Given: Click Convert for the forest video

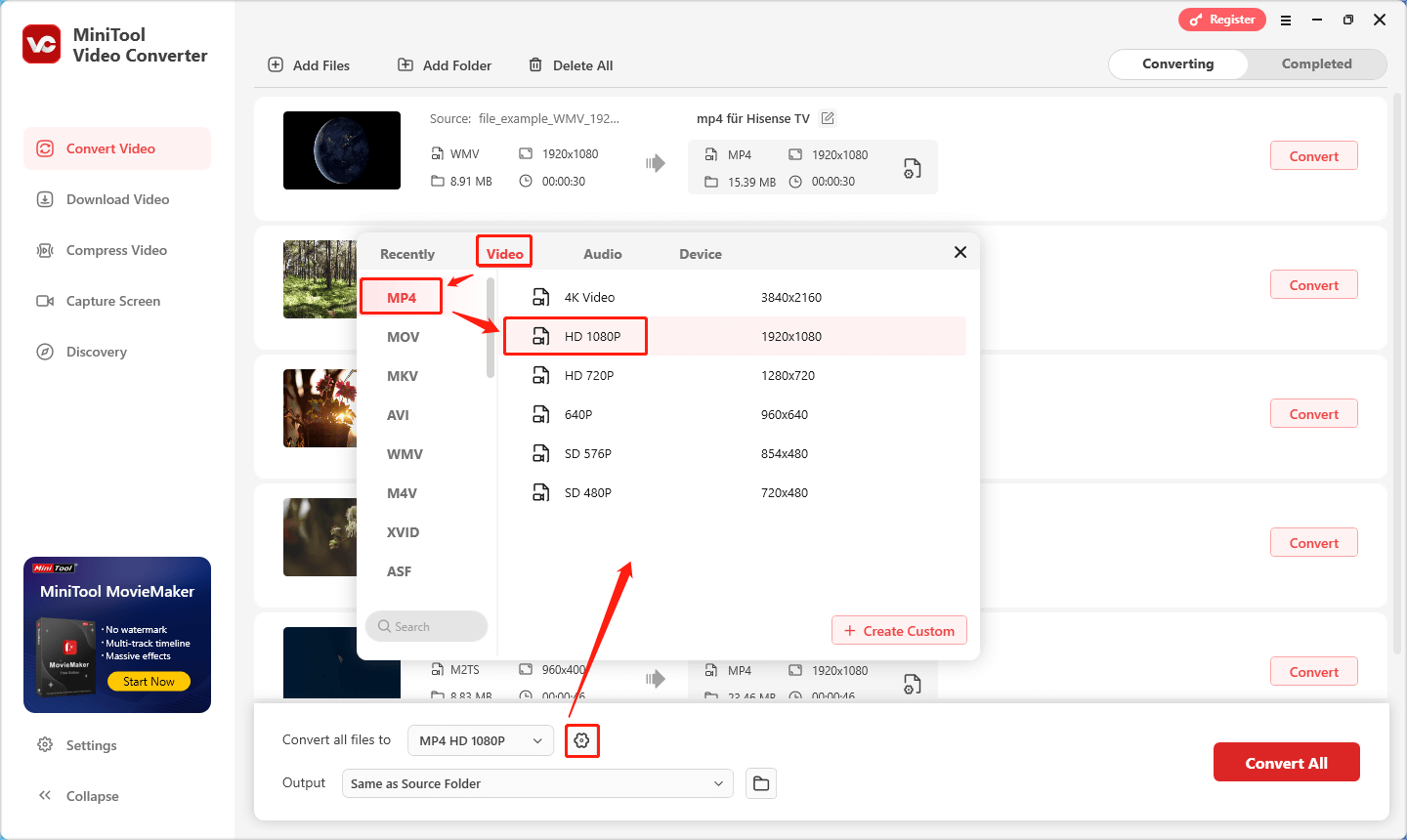Looking at the screenshot, I should (x=1314, y=285).
